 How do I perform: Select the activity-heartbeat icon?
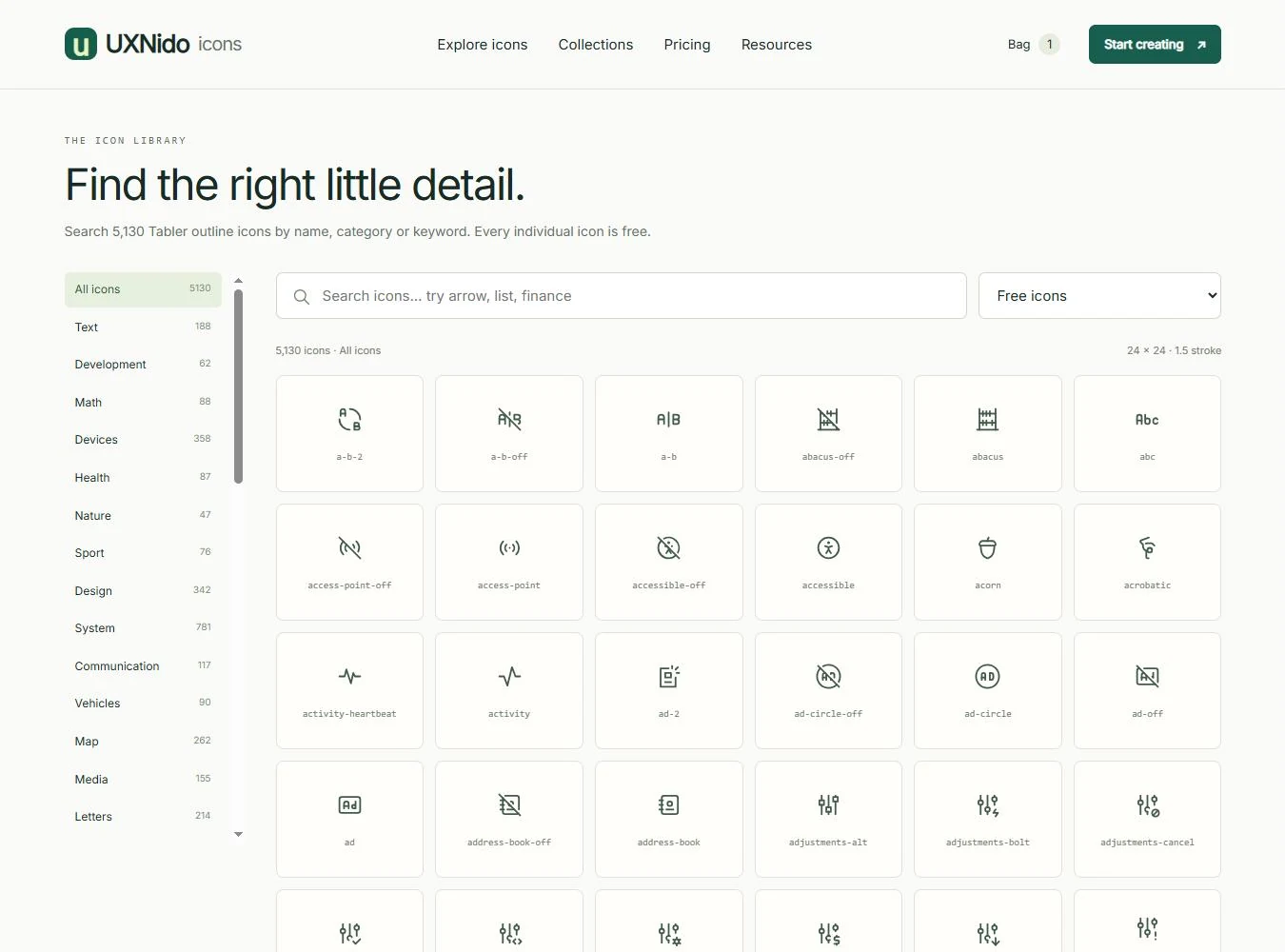tap(349, 690)
